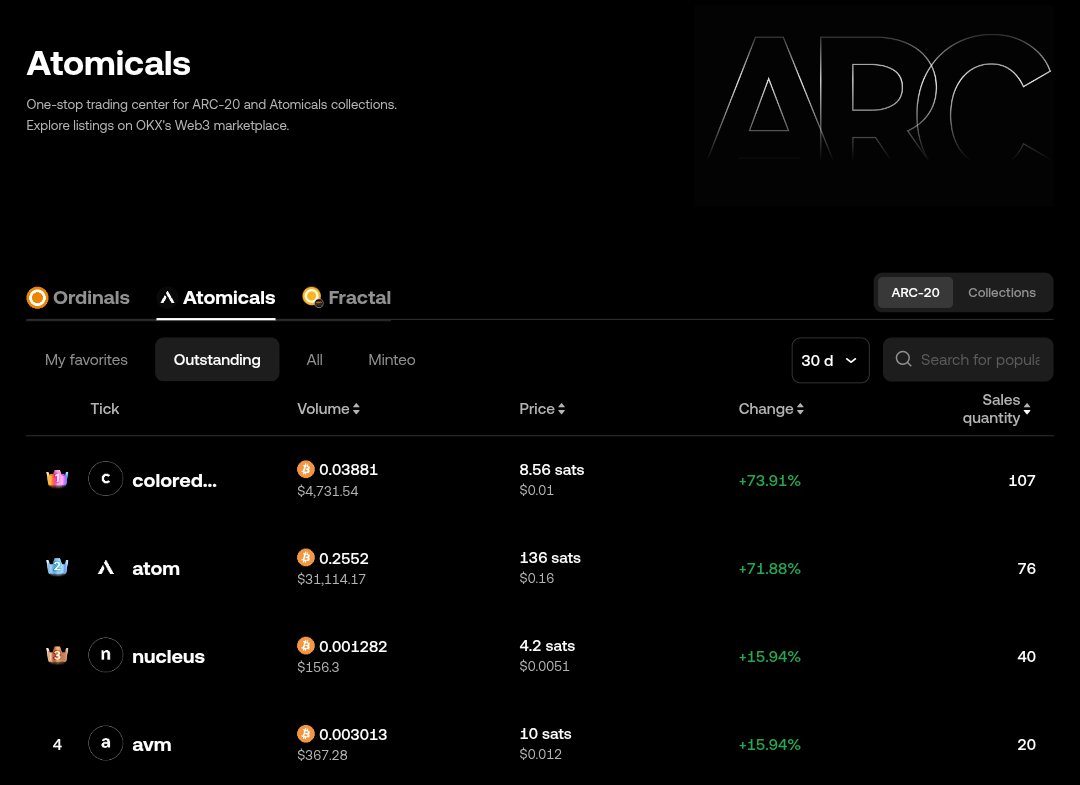Open the Minteo tab
The height and width of the screenshot is (785, 1080).
click(x=391, y=359)
